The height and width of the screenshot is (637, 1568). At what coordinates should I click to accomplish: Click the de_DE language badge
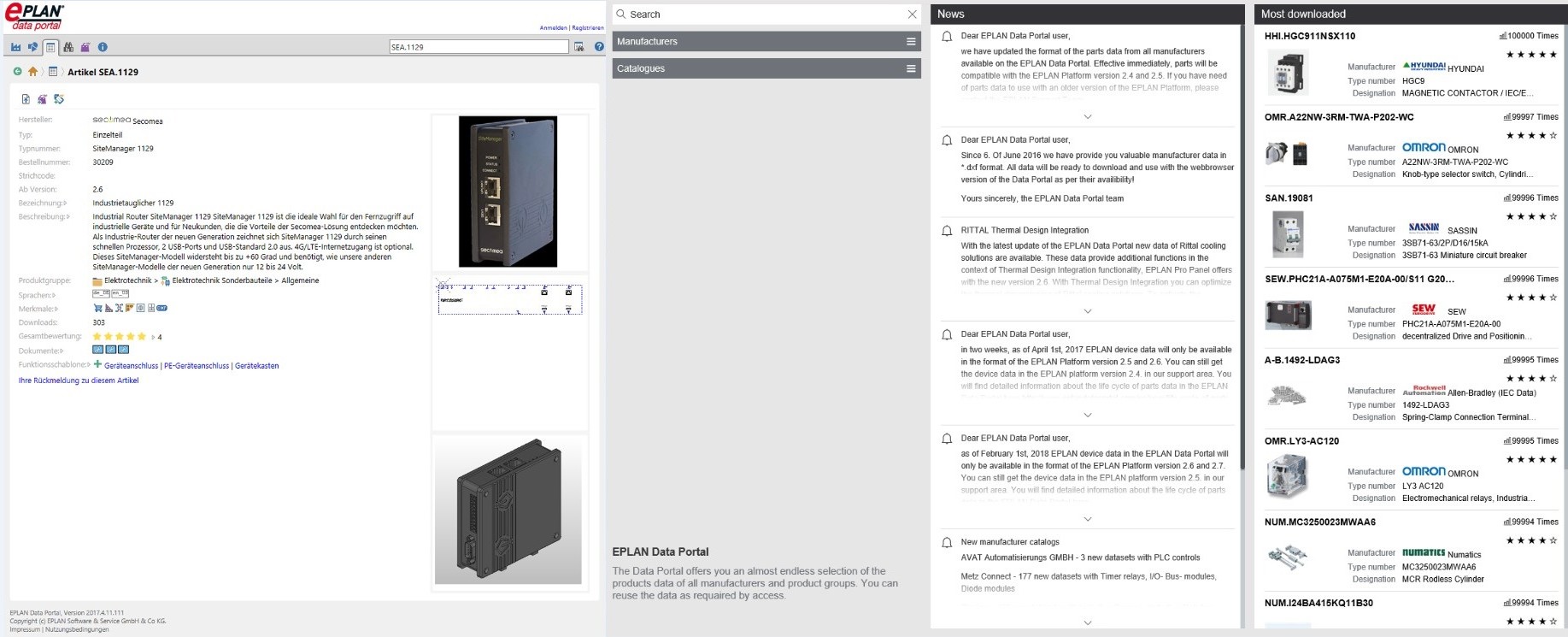101,294
